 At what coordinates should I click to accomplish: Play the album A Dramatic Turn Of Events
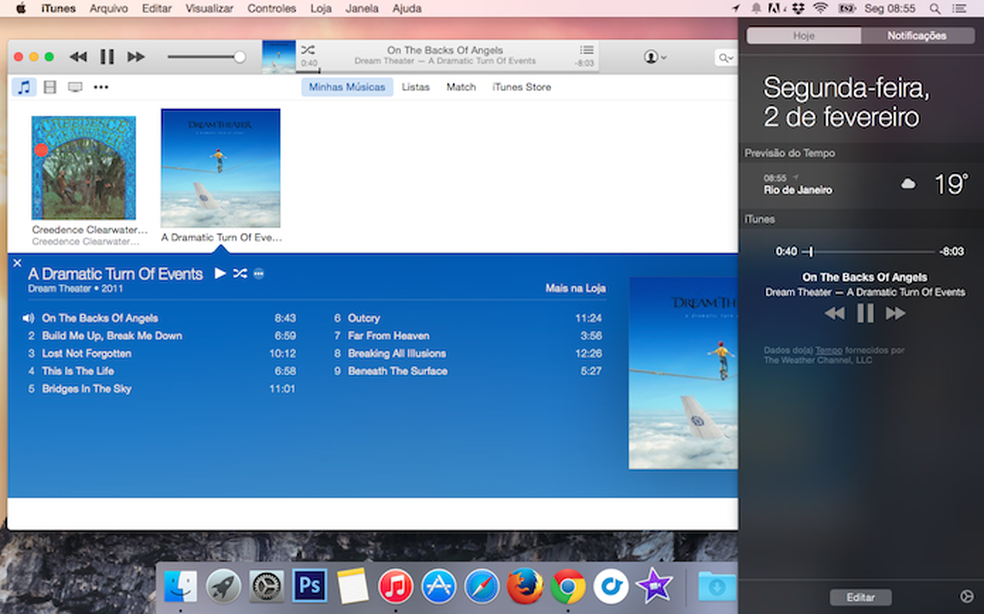pyautogui.click(x=218, y=272)
